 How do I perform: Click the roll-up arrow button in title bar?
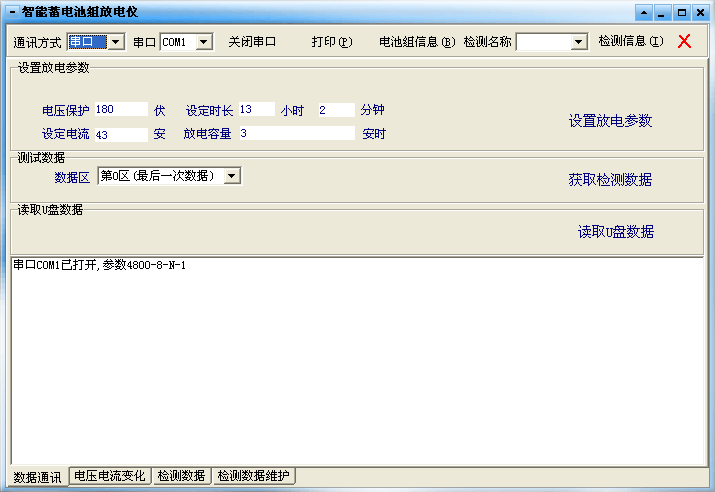(x=644, y=12)
